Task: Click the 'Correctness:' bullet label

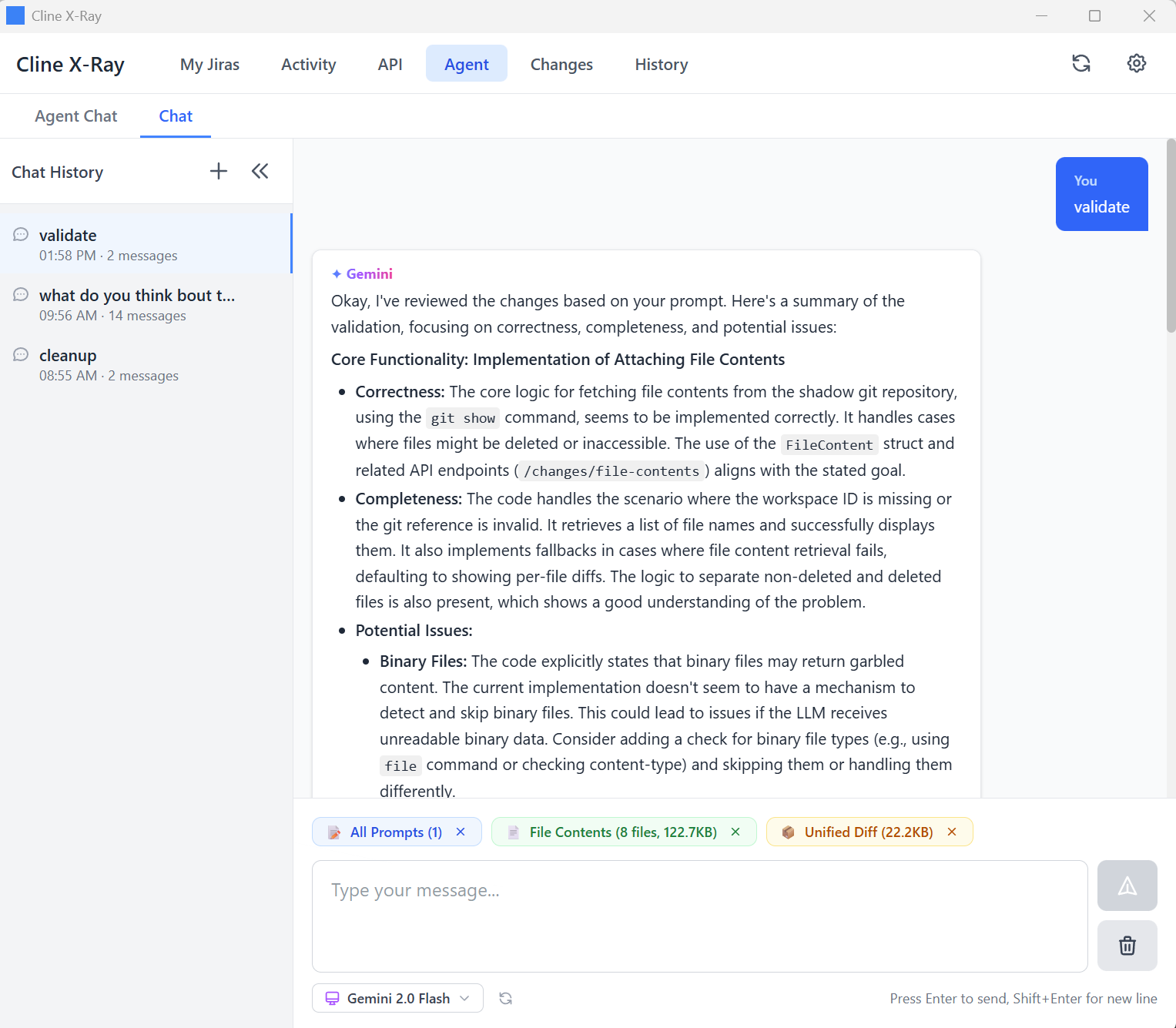Action: [x=400, y=392]
